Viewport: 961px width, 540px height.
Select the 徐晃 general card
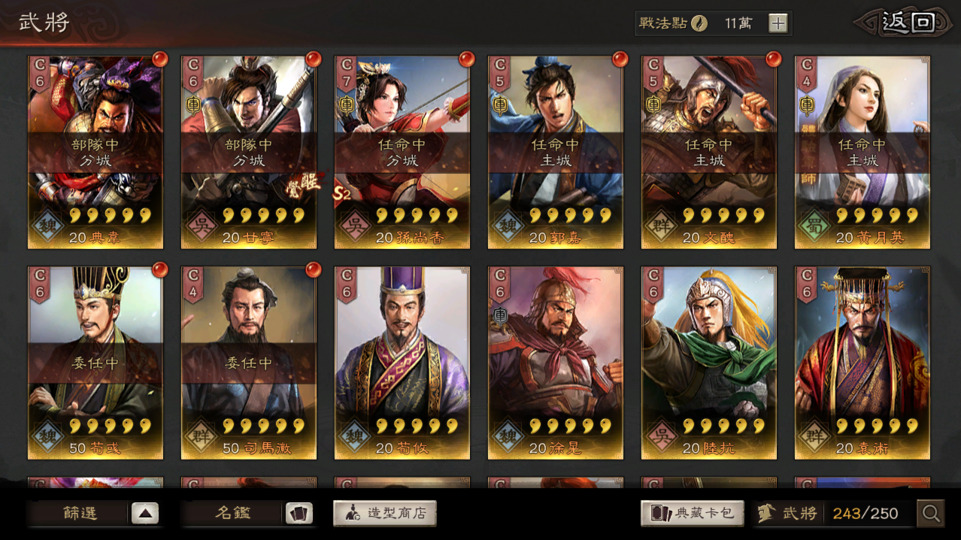point(555,363)
